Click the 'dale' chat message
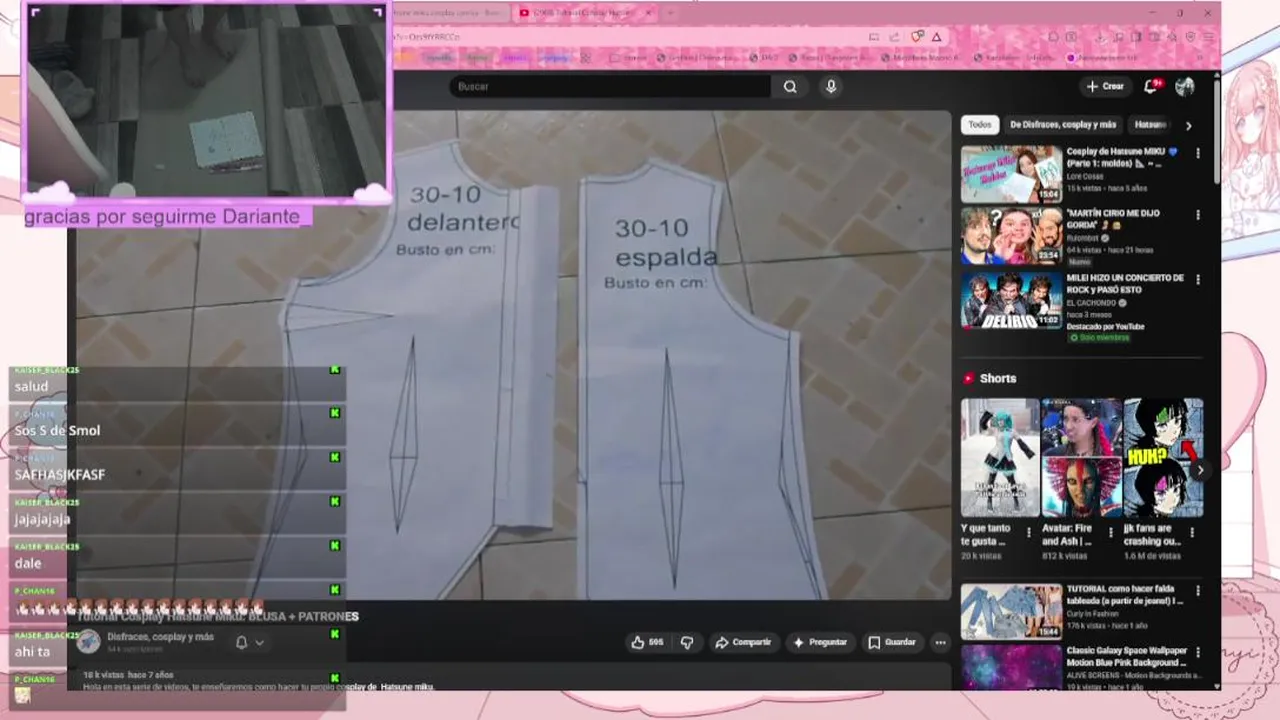 click(28, 563)
